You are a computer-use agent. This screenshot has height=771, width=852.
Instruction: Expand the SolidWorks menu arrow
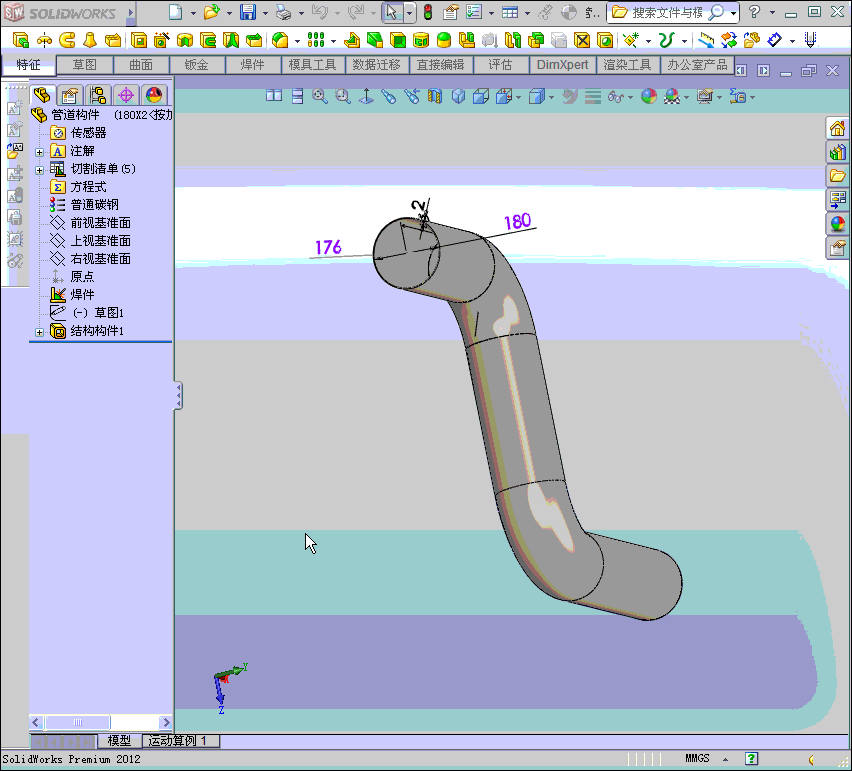pyautogui.click(x=131, y=12)
